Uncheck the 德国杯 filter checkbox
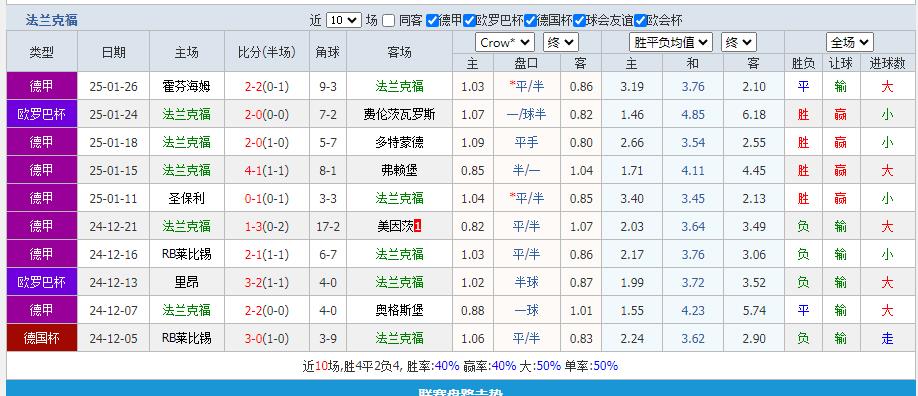 (530, 21)
